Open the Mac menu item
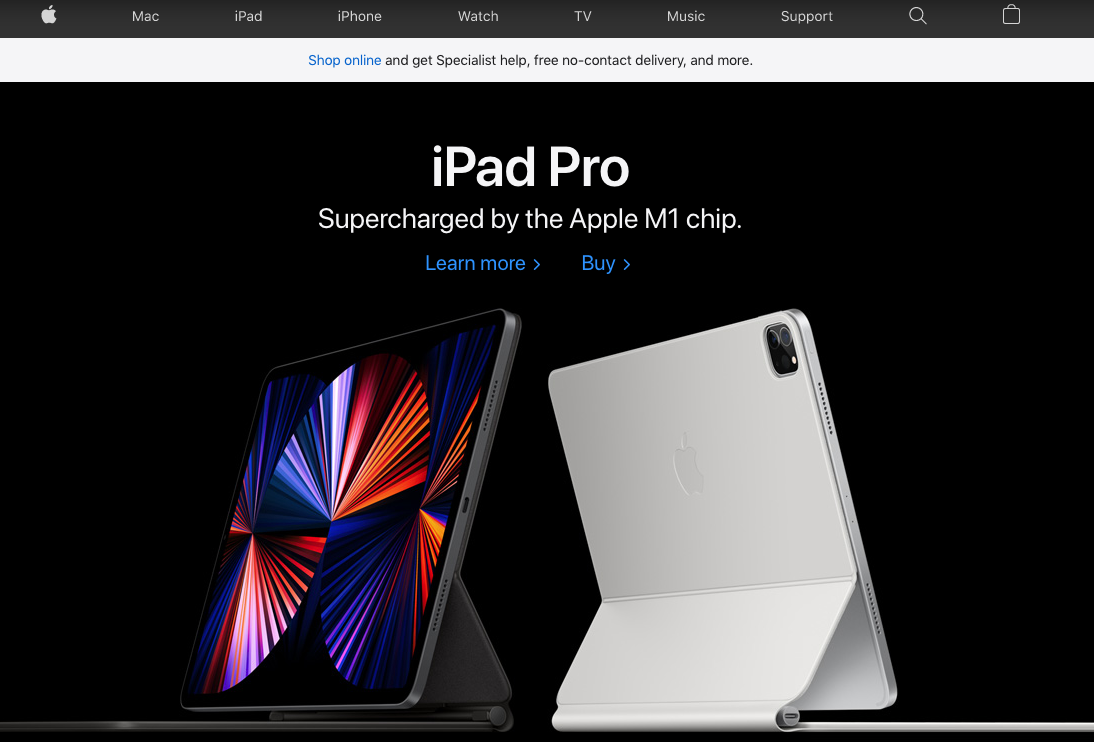The width and height of the screenshot is (1094, 742). click(145, 16)
